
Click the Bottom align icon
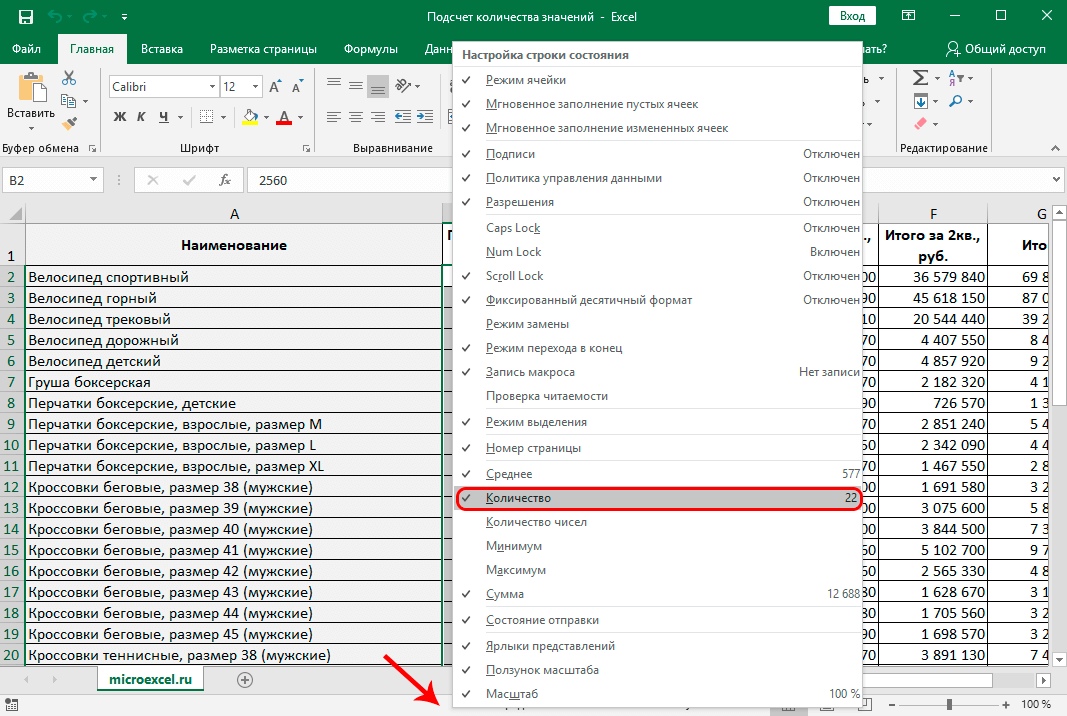[378, 86]
